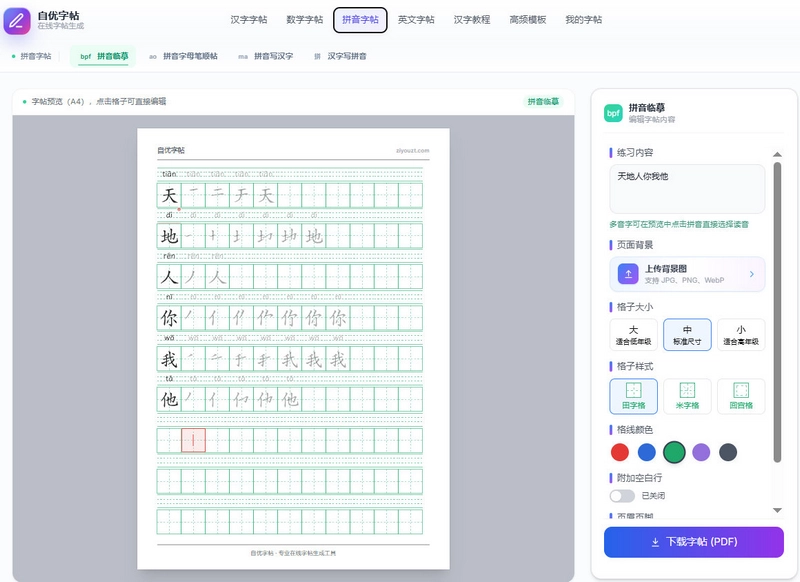
Task: Pick the red grid line color
Action: click(x=620, y=452)
